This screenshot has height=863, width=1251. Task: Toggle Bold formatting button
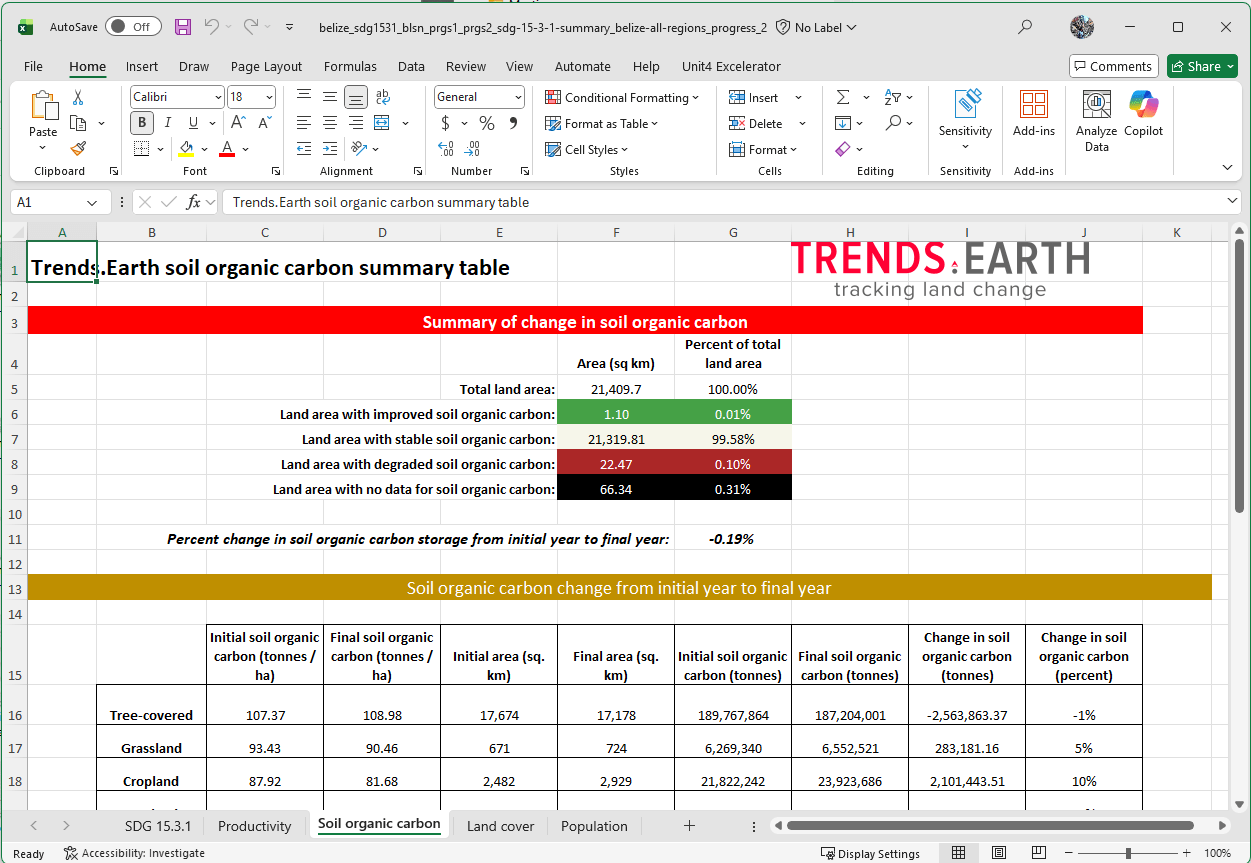(142, 123)
